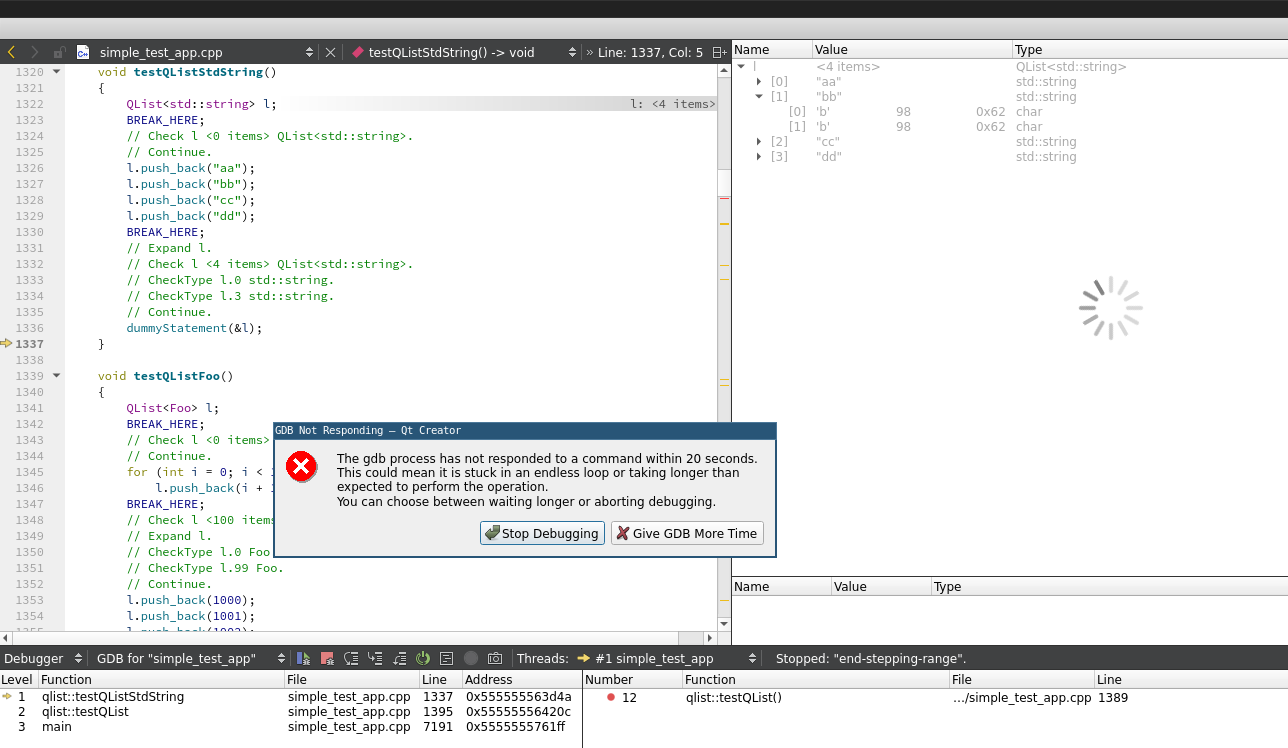Screen dimensions: 1288x748
Task: Go back with the yellow arrow
Action: (11, 52)
